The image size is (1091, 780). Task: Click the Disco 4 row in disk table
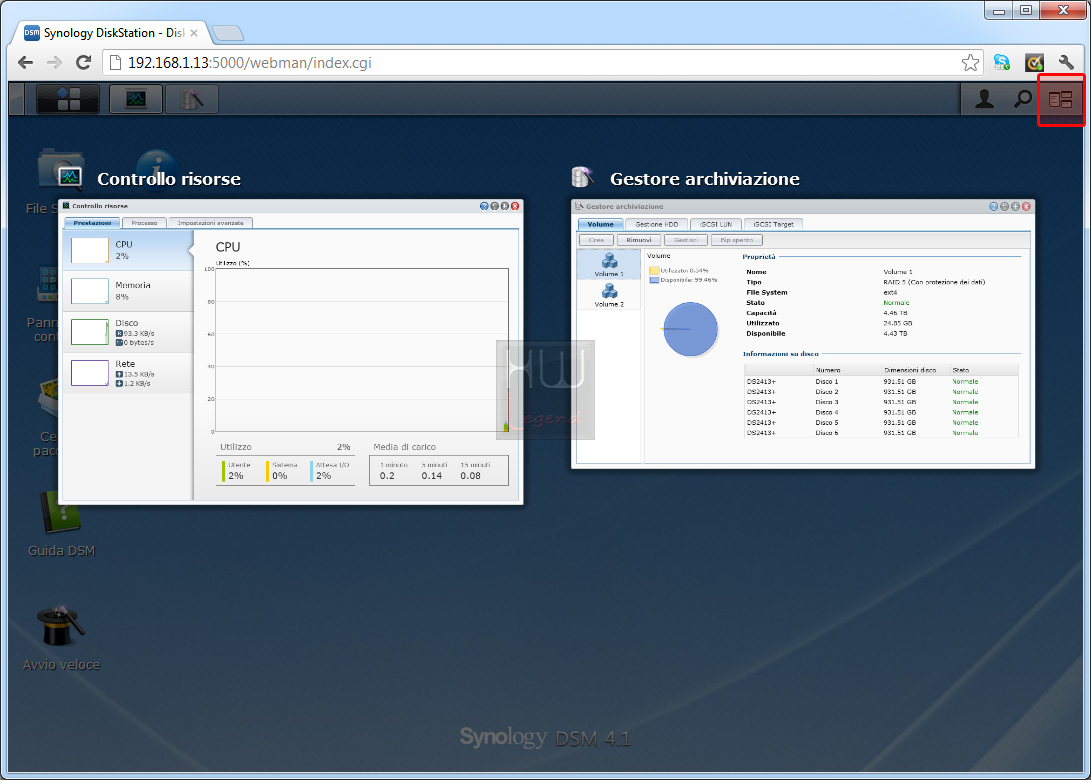881,412
